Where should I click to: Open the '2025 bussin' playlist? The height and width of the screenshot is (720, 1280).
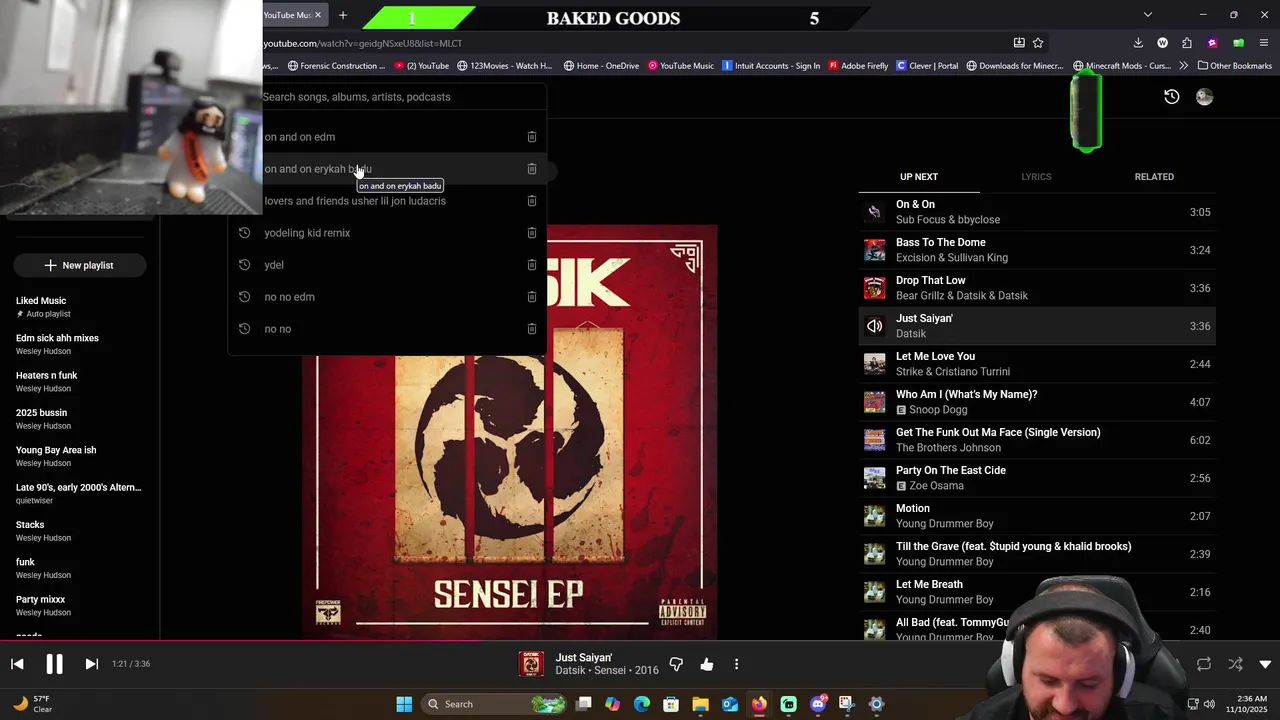click(x=79, y=419)
